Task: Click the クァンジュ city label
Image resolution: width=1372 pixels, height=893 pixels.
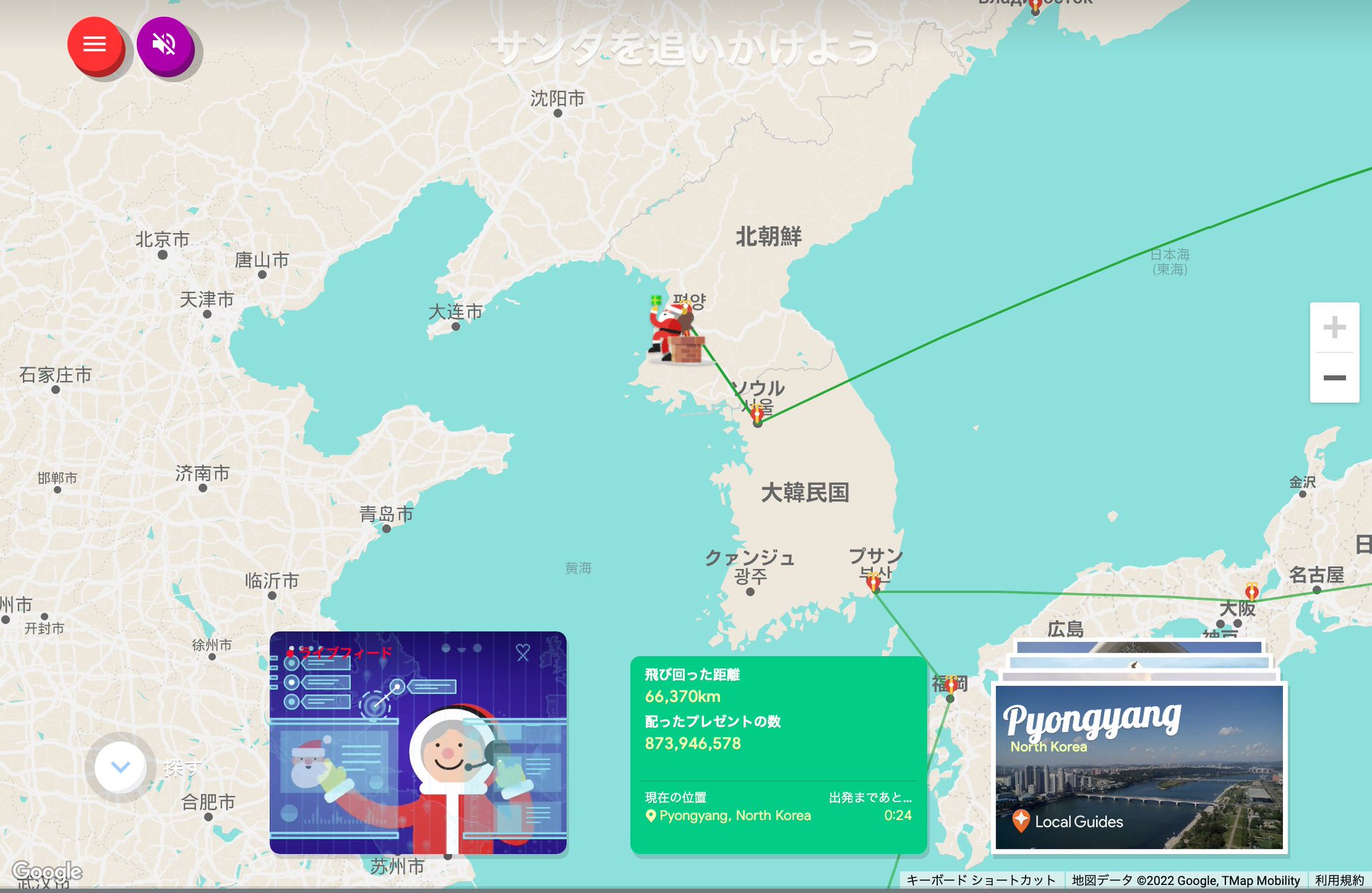Action: coord(750,557)
